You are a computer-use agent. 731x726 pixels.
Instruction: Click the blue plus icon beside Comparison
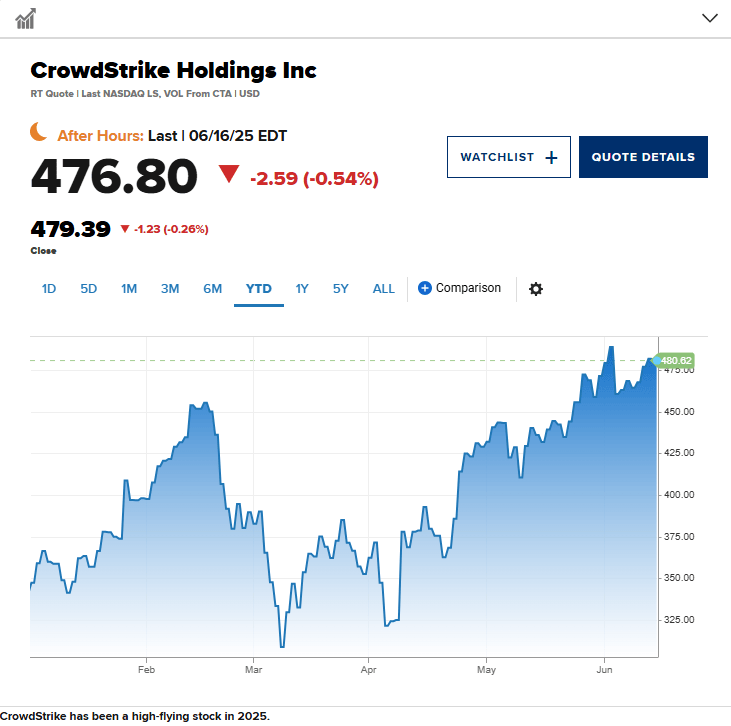tap(424, 288)
